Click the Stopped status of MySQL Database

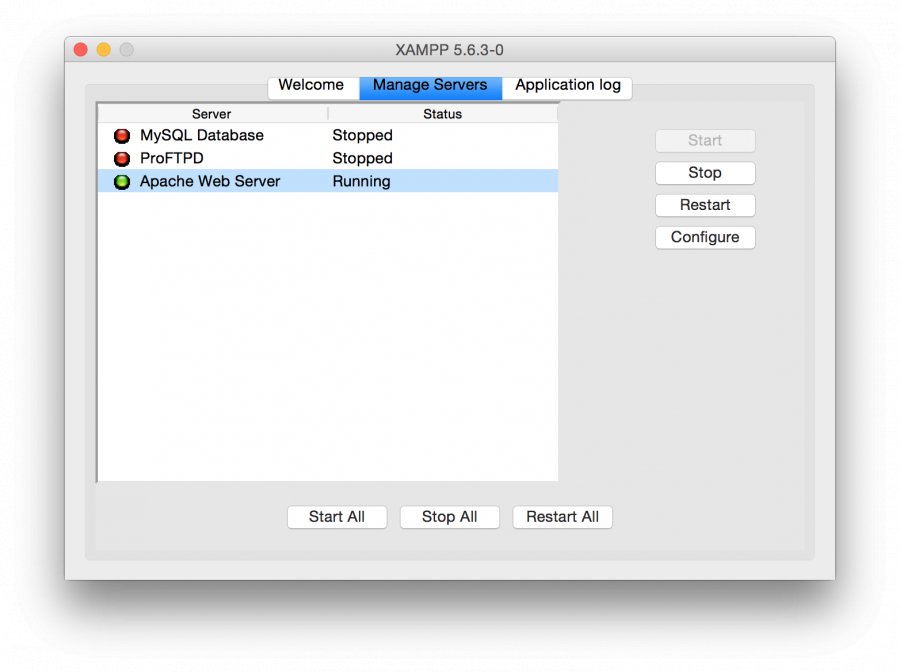362,135
